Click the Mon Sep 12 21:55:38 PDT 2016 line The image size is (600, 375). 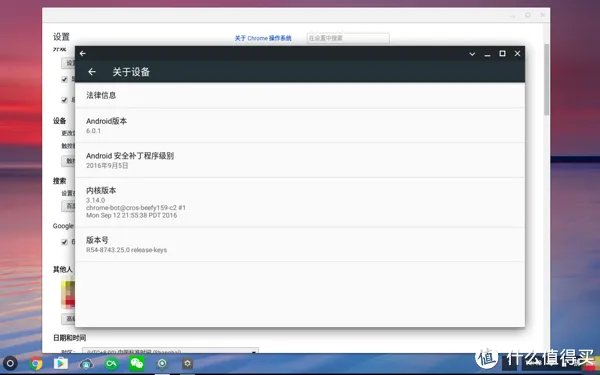click(132, 215)
